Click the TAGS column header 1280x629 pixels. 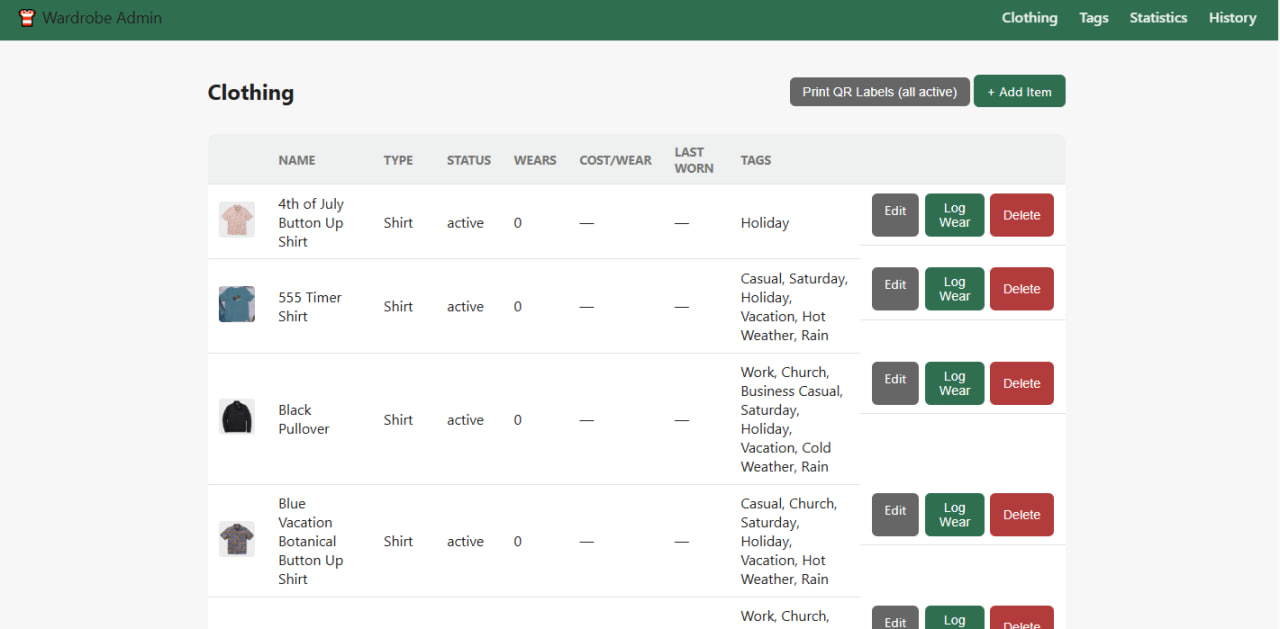pyautogui.click(x=756, y=160)
